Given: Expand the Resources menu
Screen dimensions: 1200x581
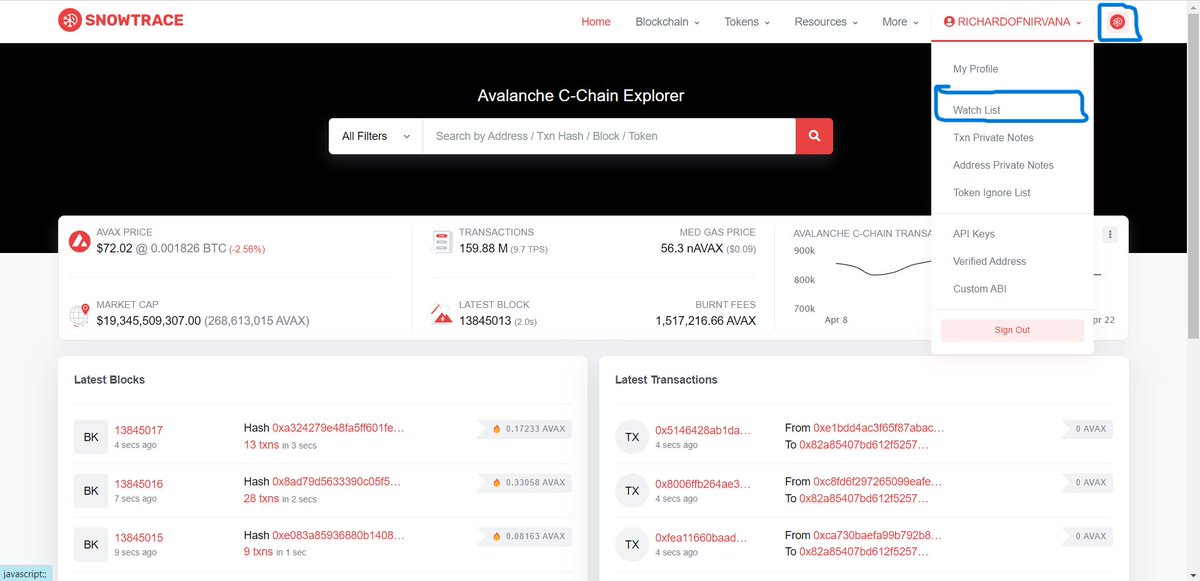Looking at the screenshot, I should (x=826, y=22).
